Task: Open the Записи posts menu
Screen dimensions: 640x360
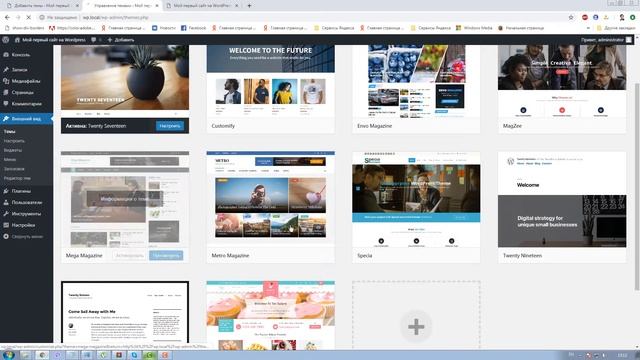Action: click(19, 70)
